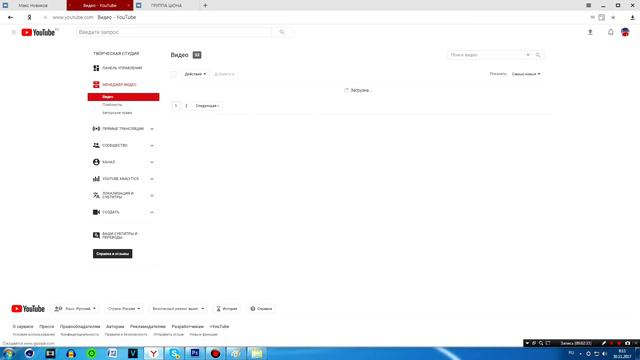
Task: Open Плейлисты in sidebar
Action: [112, 105]
